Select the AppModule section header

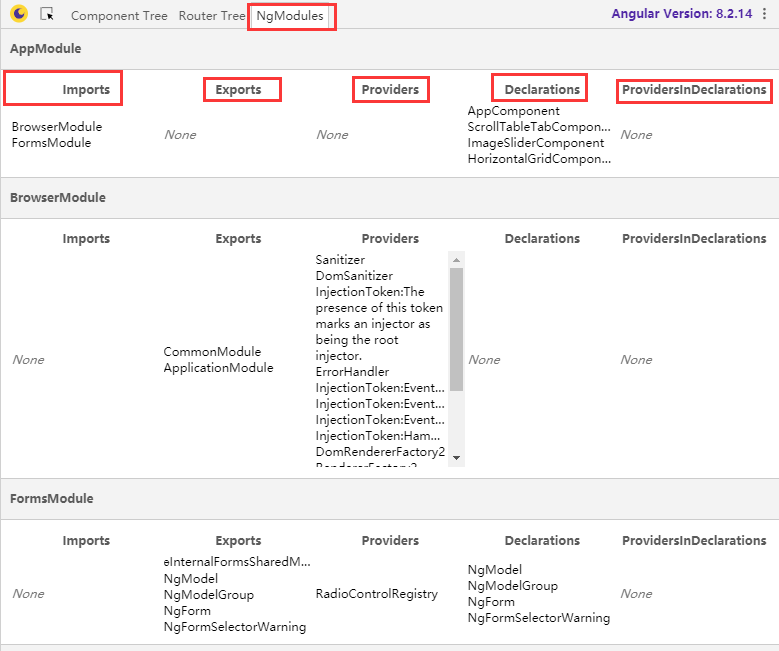46,48
